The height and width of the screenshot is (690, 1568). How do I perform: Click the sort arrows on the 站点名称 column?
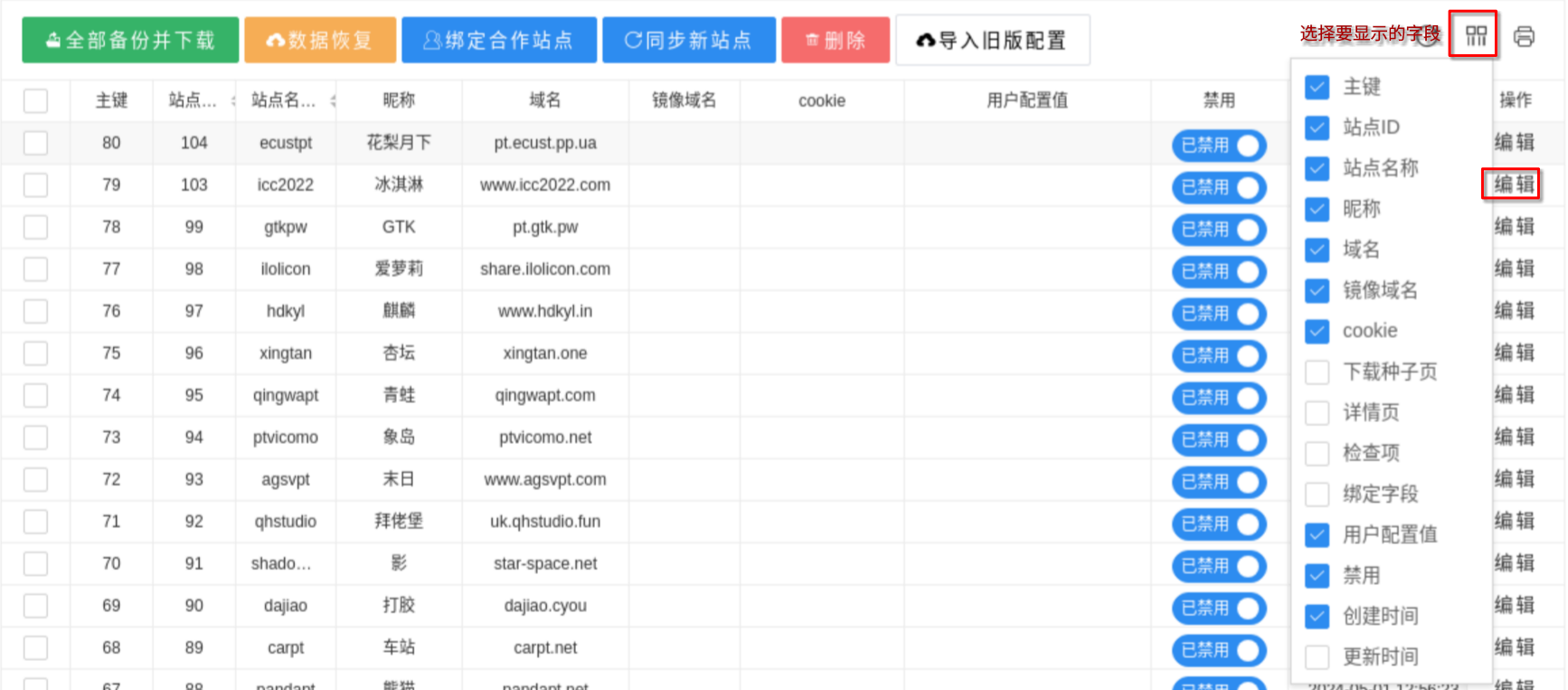coord(333,100)
